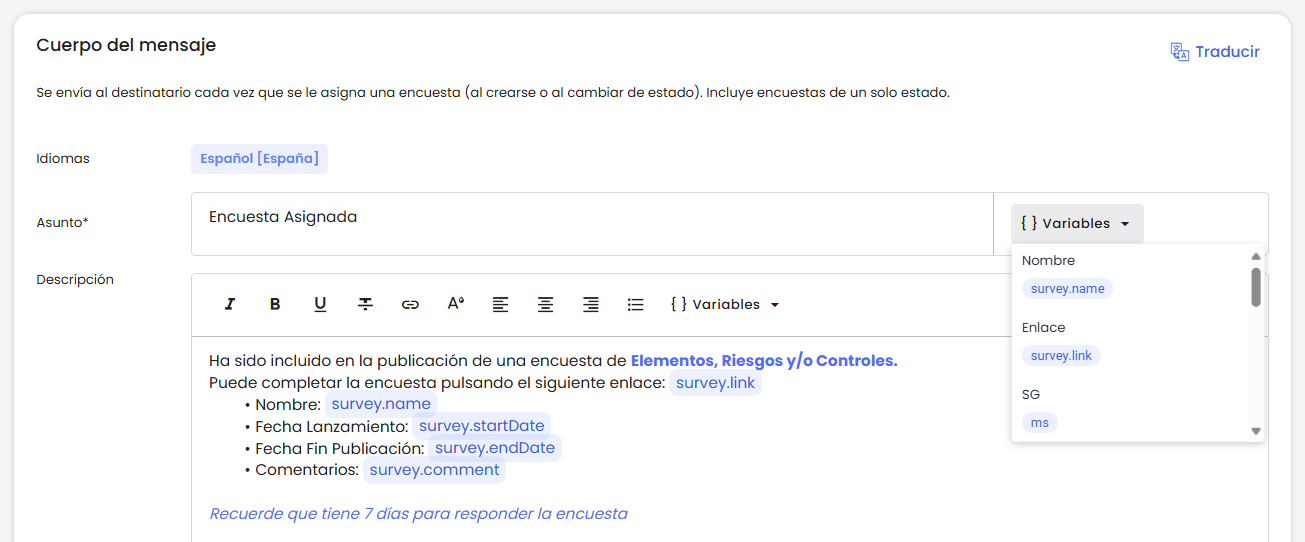
Task: Pick the ms variable under SG
Action: (1040, 423)
